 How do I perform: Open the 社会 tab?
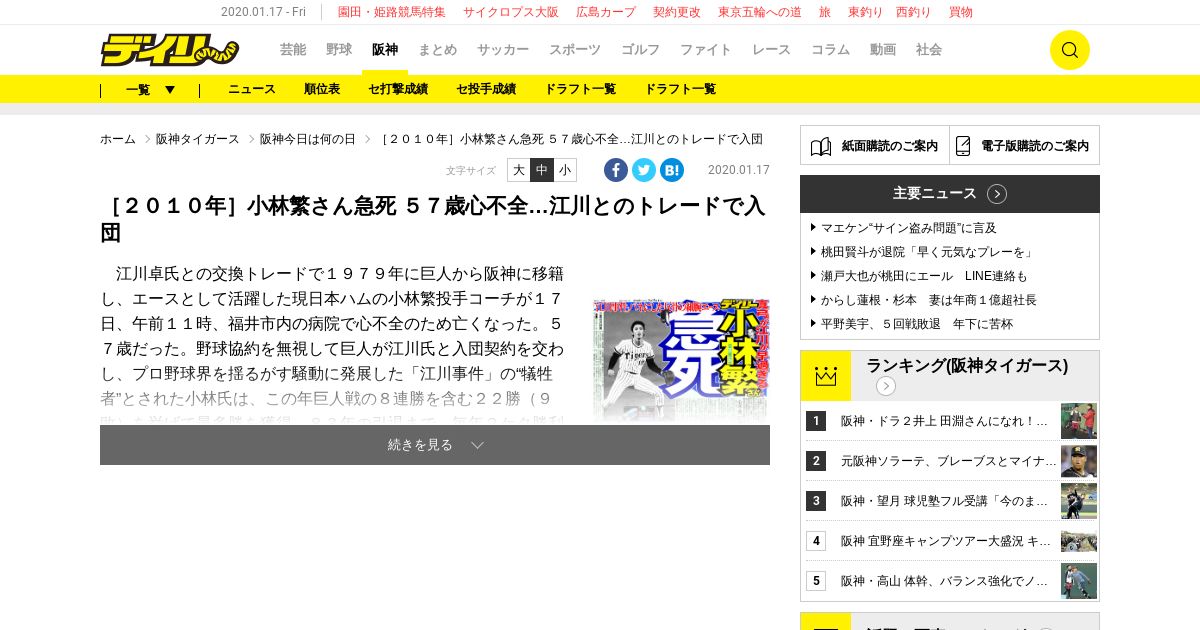(x=929, y=50)
